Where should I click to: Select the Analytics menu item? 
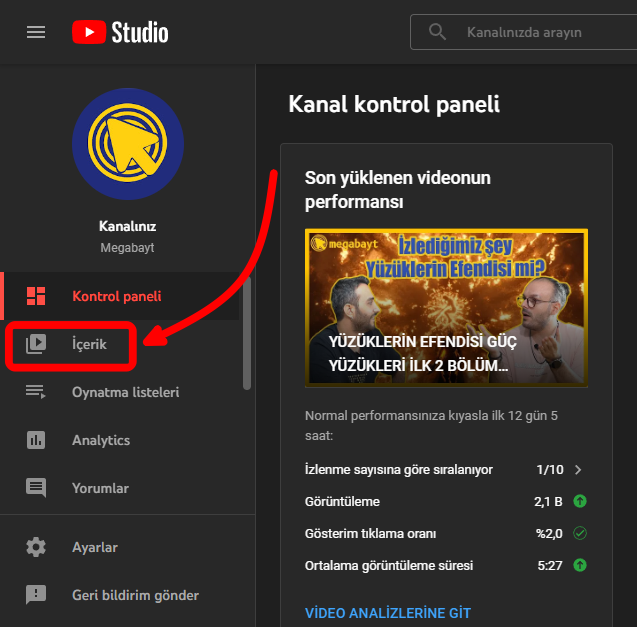(x=101, y=440)
